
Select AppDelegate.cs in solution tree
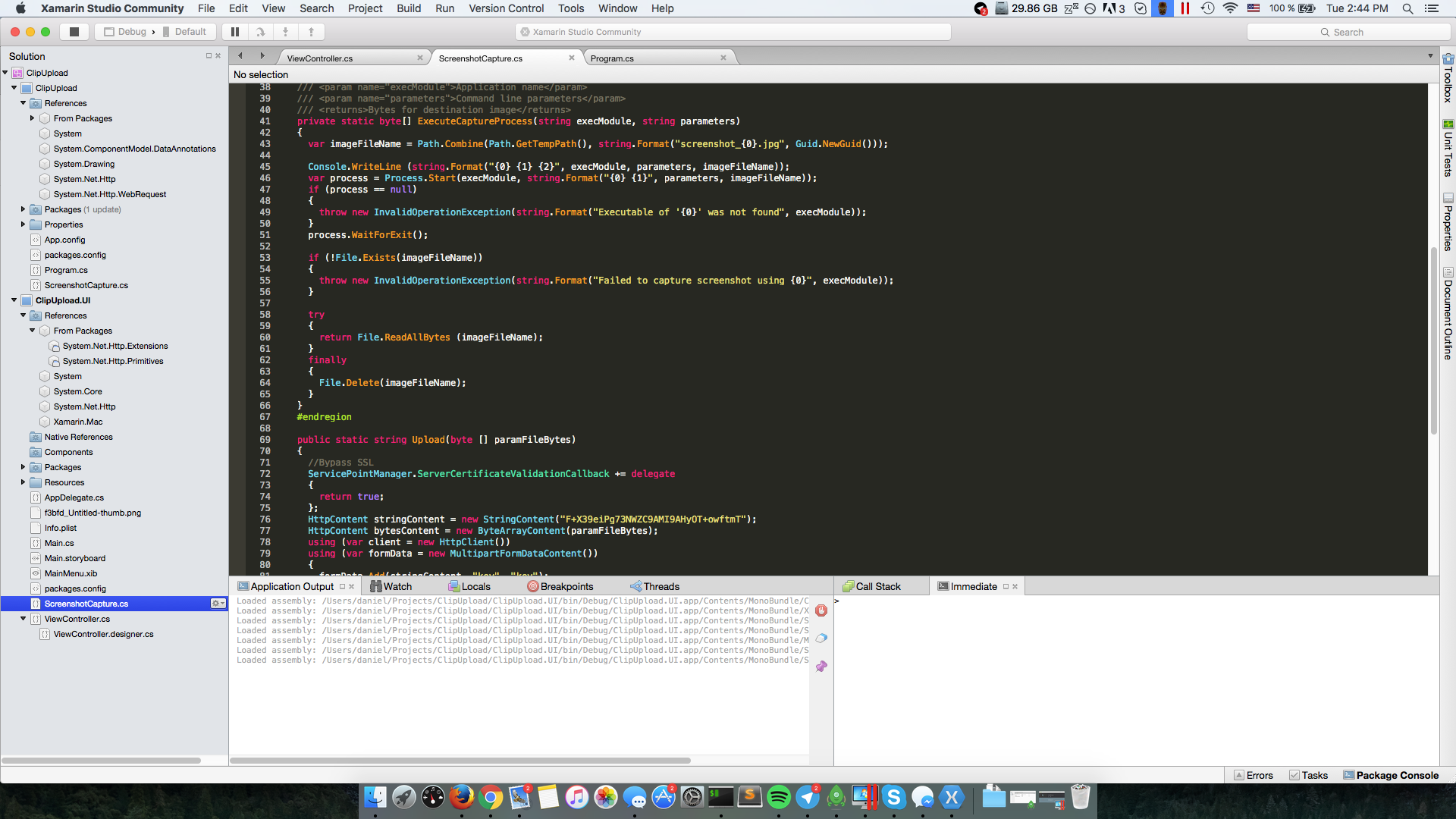pyautogui.click(x=74, y=497)
